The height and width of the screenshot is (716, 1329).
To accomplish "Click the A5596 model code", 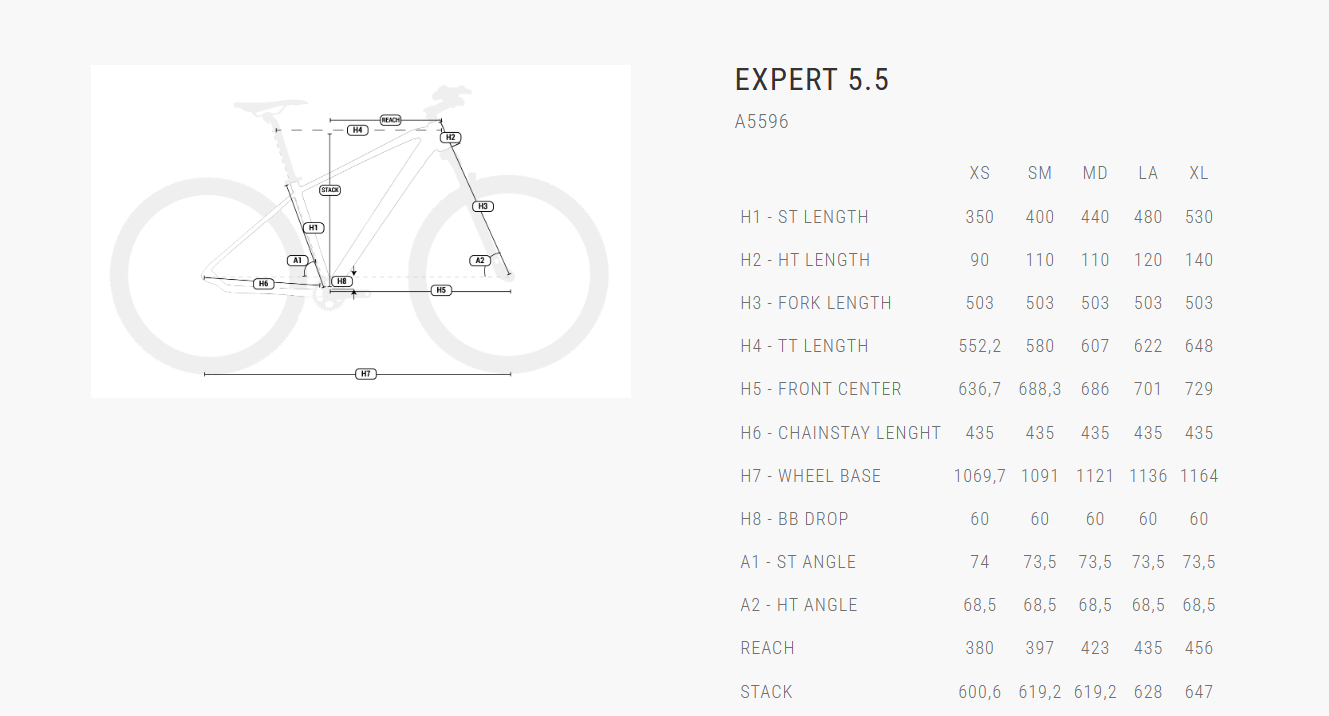I will (762, 122).
